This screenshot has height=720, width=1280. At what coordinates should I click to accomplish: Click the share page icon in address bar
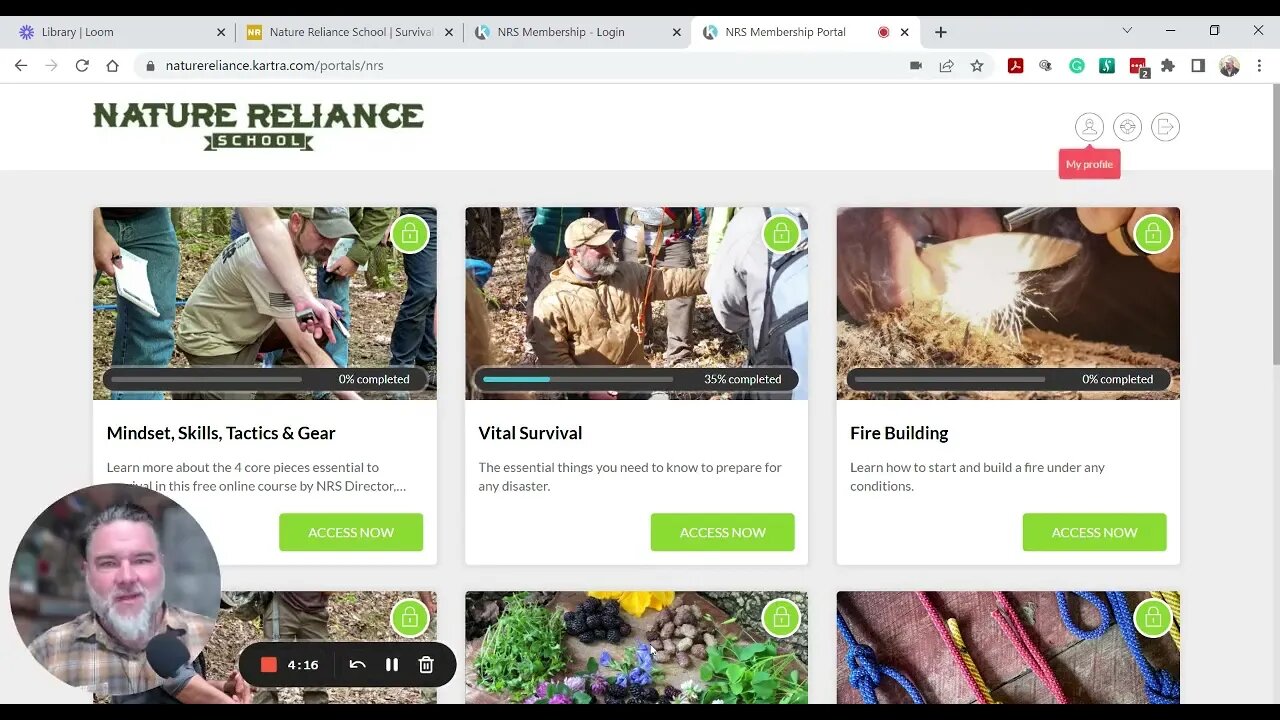tap(946, 66)
